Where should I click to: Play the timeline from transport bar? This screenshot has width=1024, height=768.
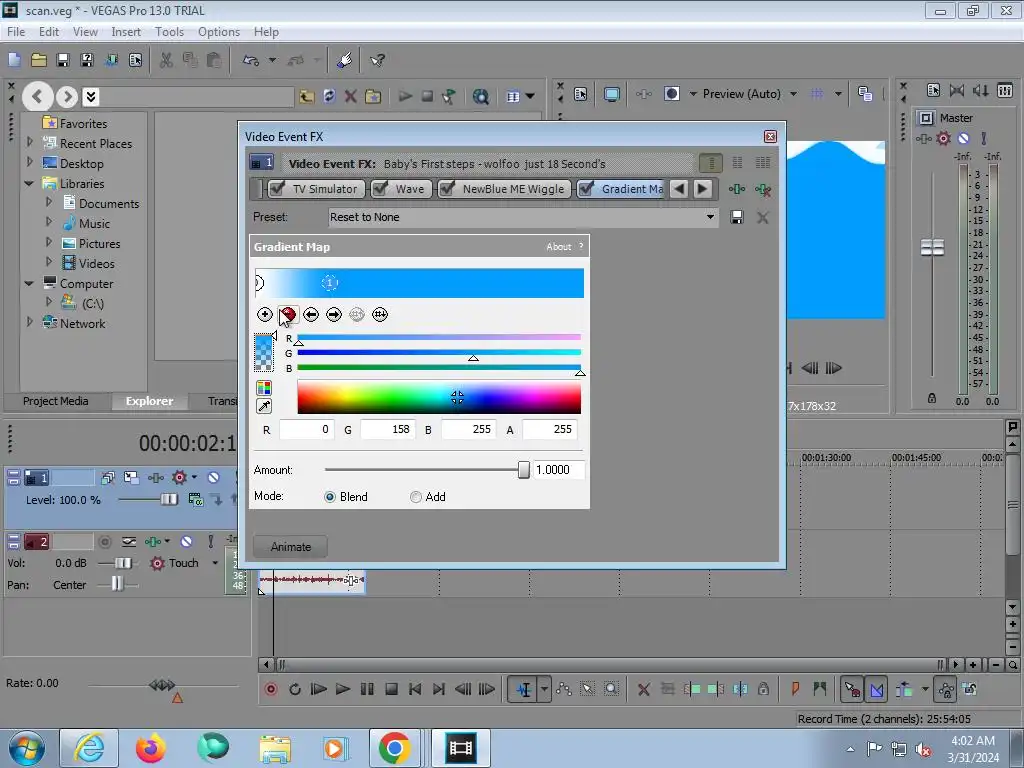coord(342,689)
